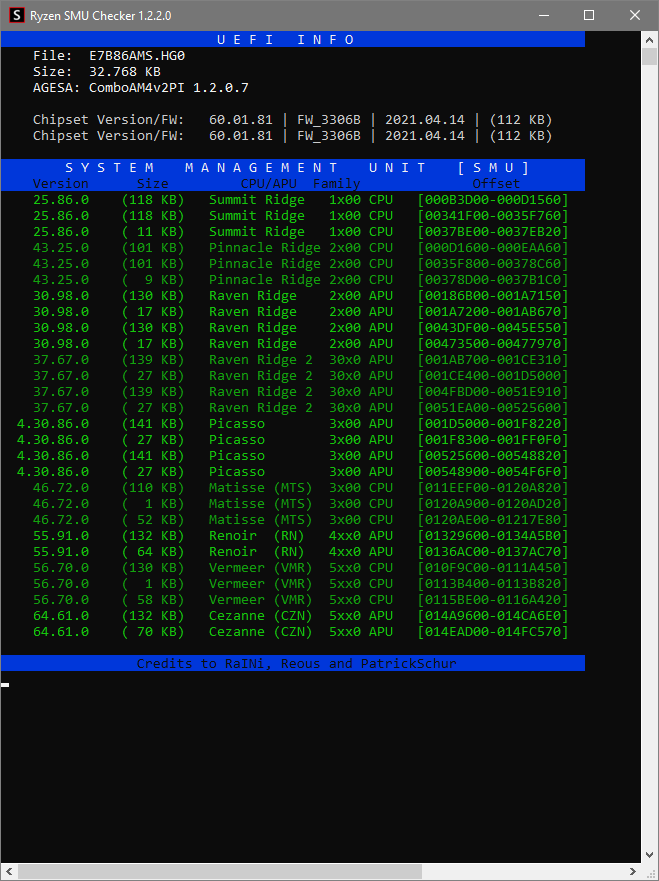Click offset [000D1600-000EAA60]
The image size is (659, 881).
493,248
